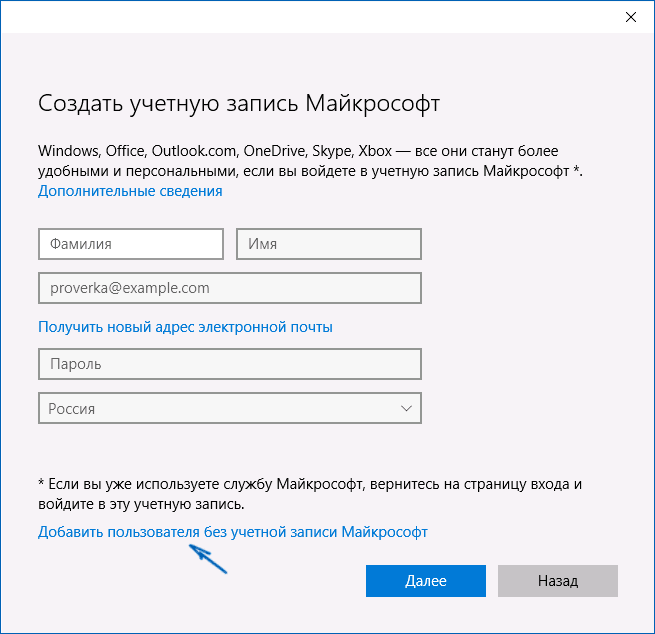Choose Добавить пользователя без учетной записи Майкрософт
Image resolution: width=655 pixels, height=634 pixels.
coord(232,532)
